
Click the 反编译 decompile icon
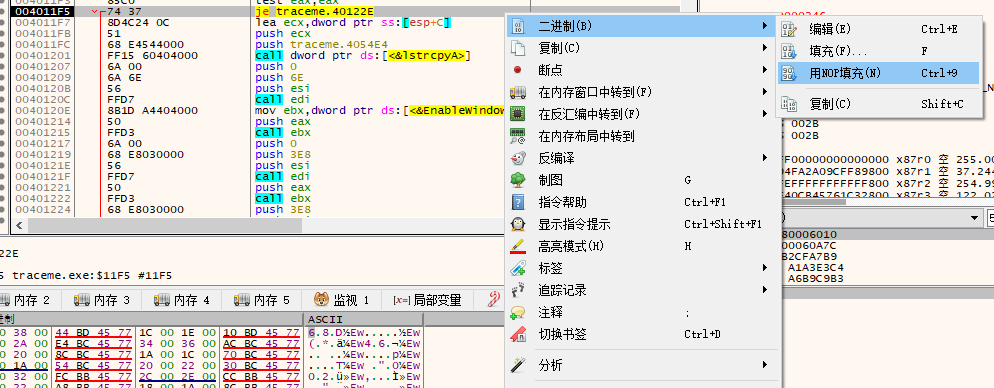tap(517, 158)
